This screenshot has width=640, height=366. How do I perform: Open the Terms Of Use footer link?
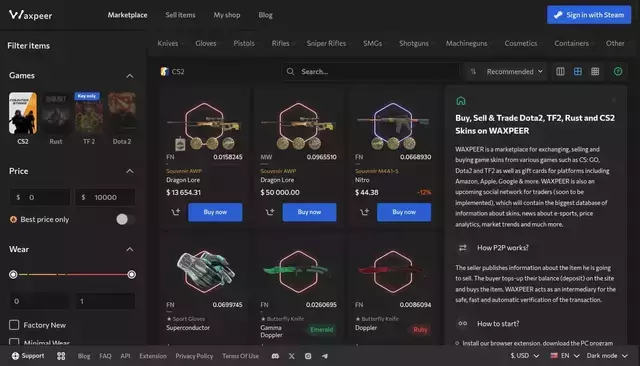[240, 356]
